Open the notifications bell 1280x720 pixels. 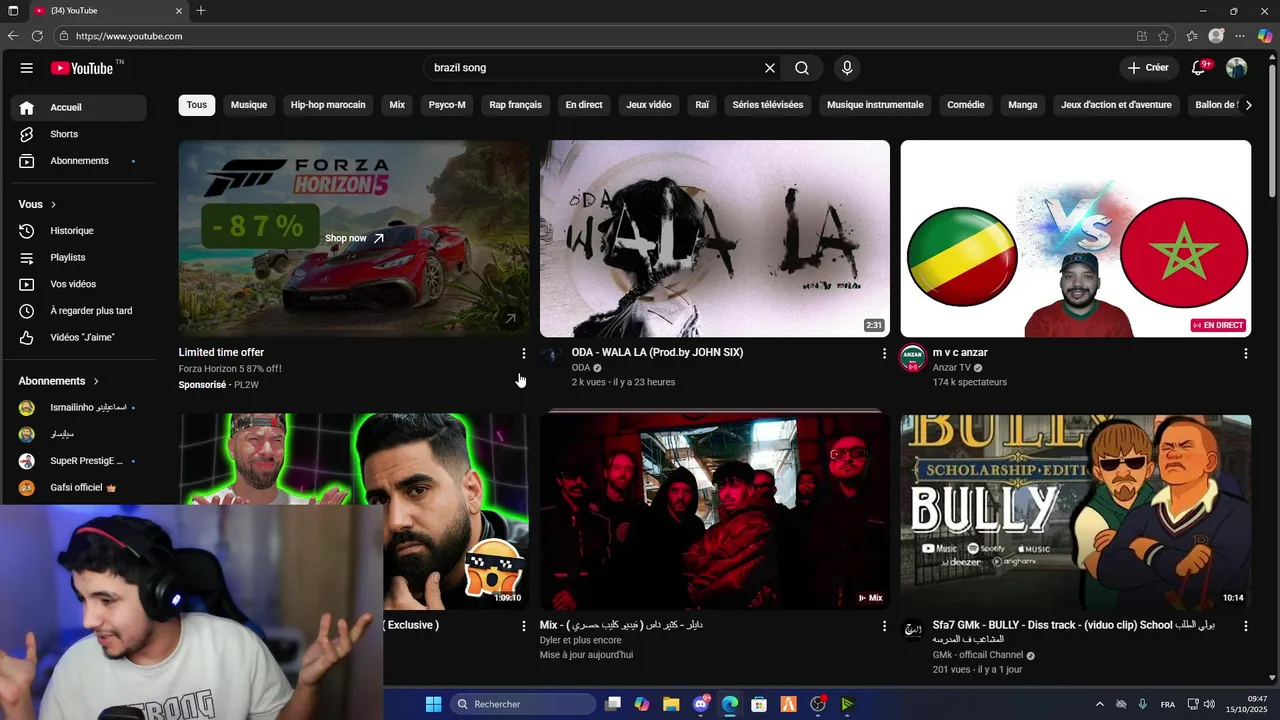[1199, 68]
